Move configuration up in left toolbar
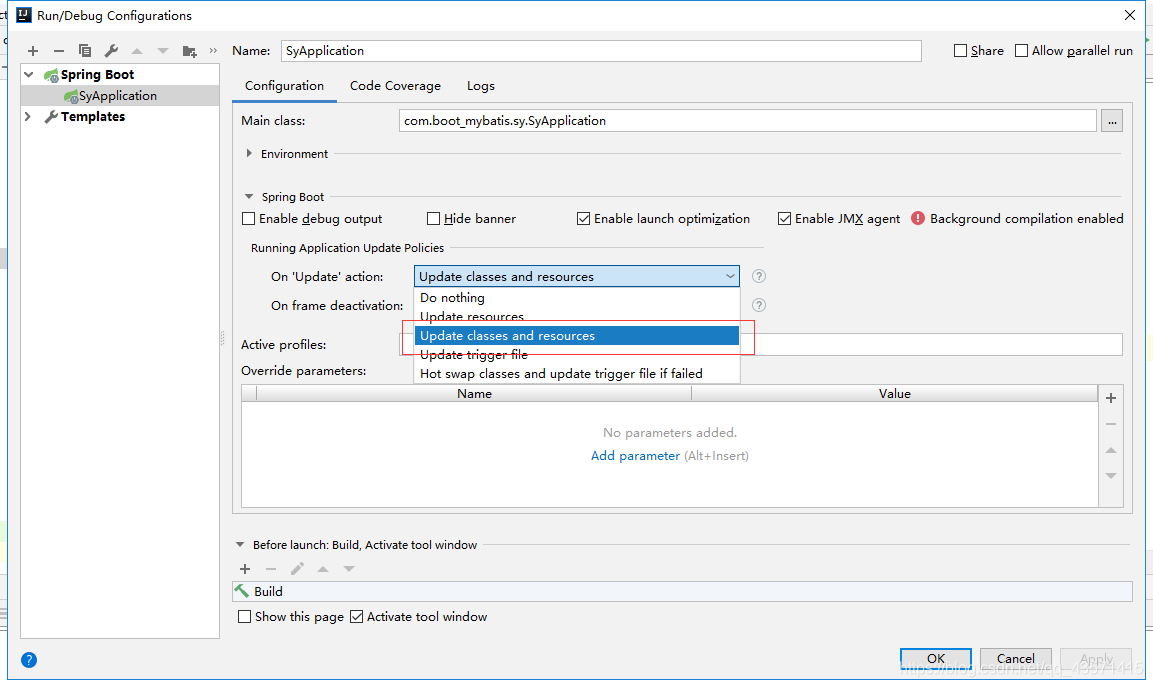The height and width of the screenshot is (687, 1153). coord(137,51)
